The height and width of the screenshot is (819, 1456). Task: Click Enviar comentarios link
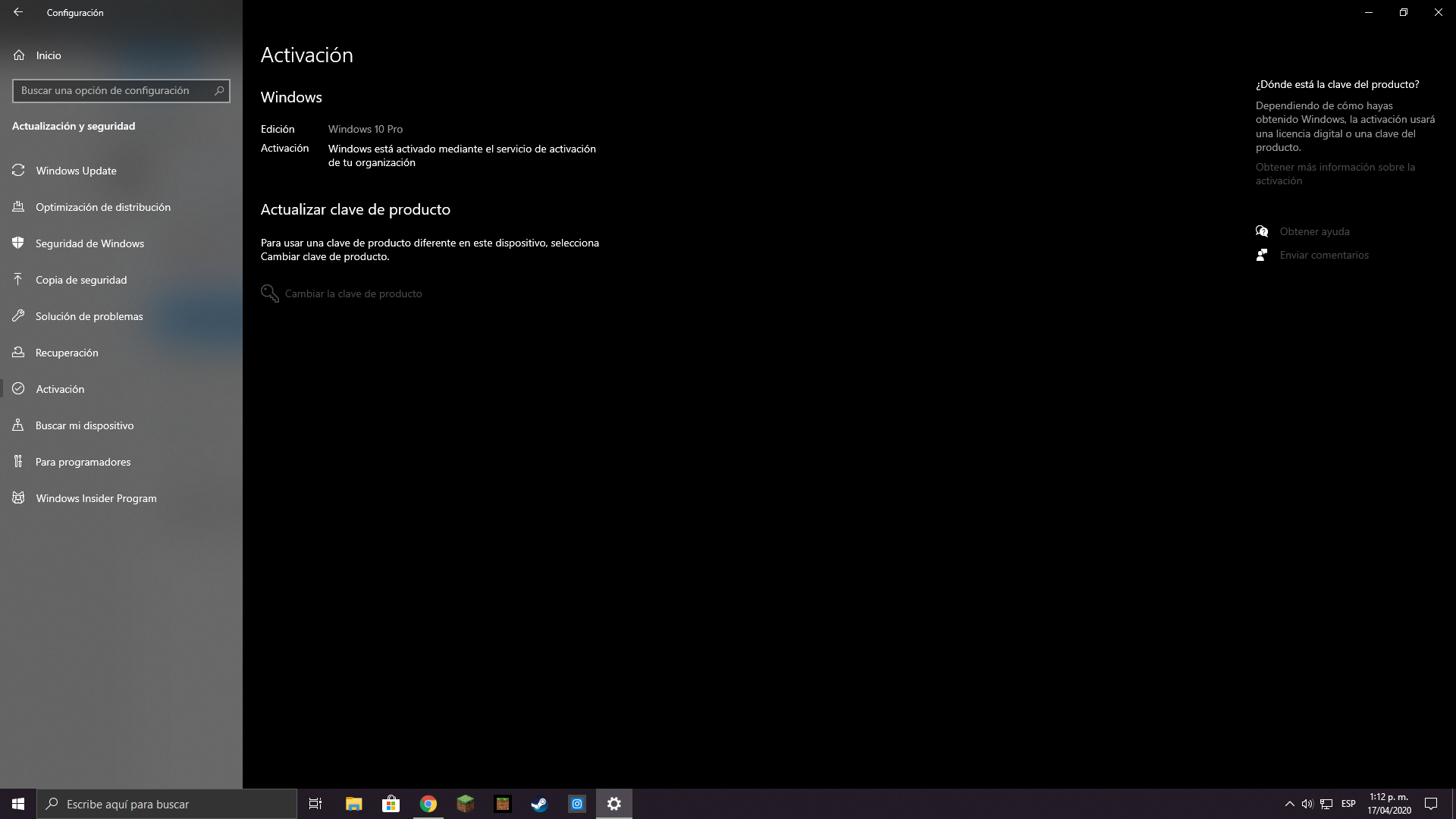pos(1324,255)
